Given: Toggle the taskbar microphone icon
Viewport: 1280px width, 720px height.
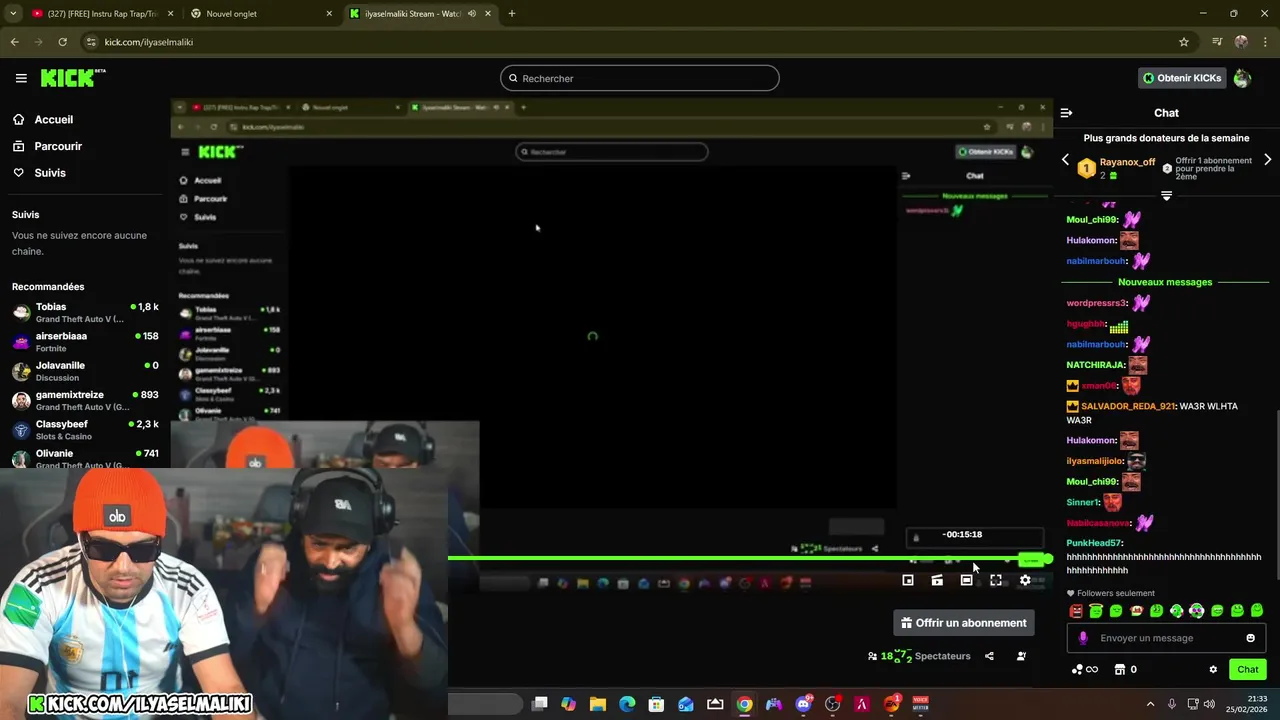Looking at the screenshot, I should point(1171,704).
